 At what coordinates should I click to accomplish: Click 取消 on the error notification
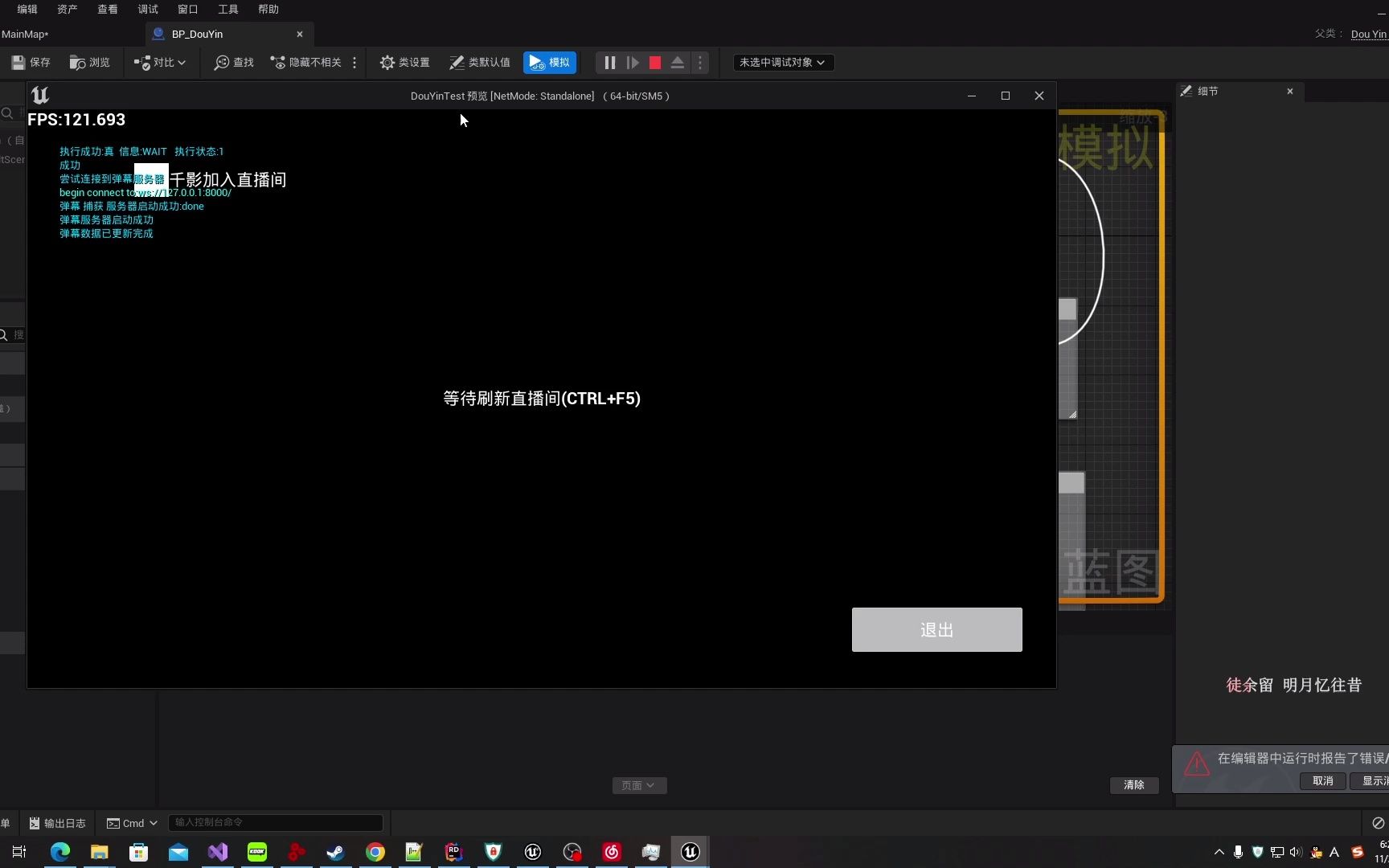coord(1323,781)
